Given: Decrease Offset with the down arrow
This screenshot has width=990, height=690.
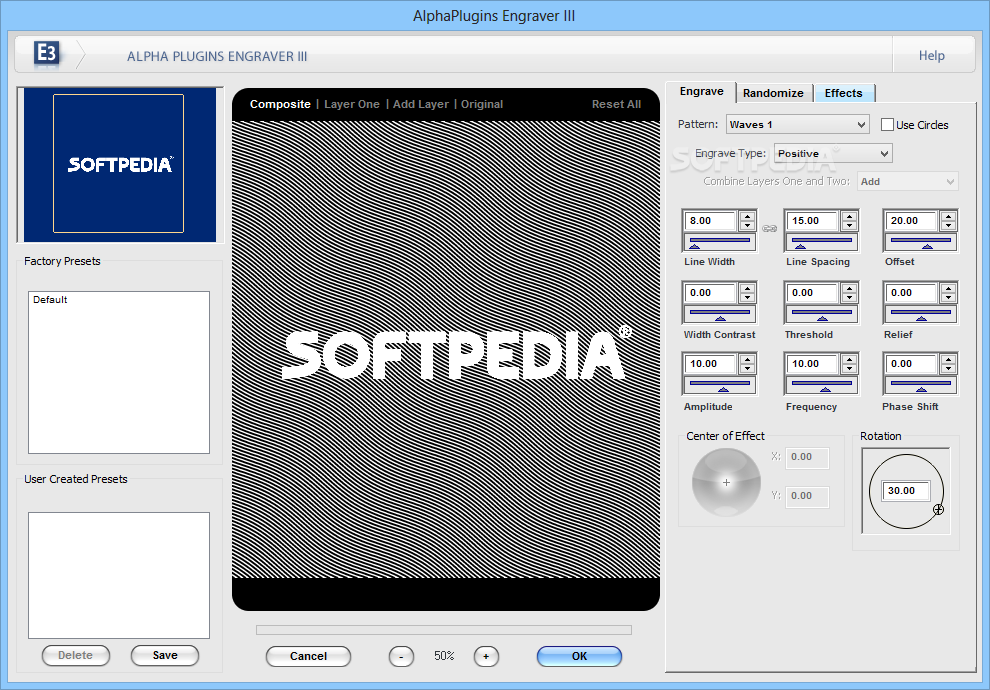Looking at the screenshot, I should pyautogui.click(x=948, y=225).
